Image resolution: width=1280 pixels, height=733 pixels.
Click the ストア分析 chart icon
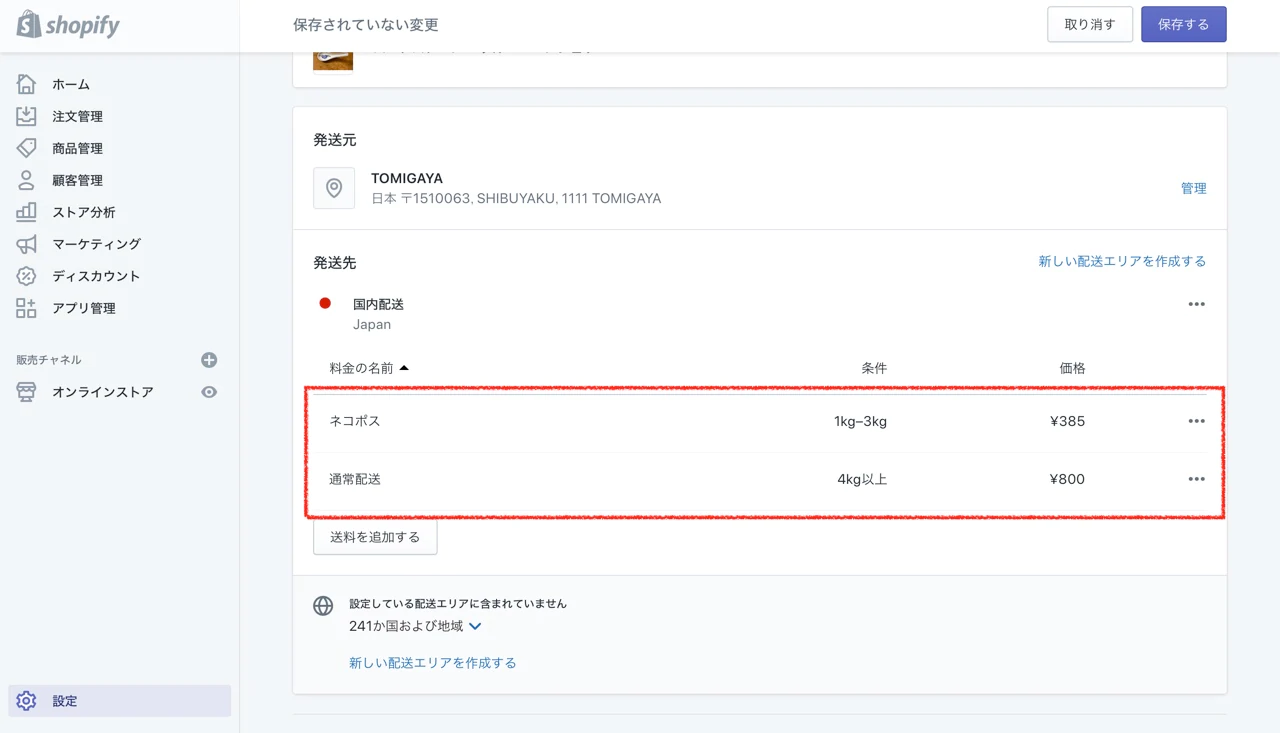(x=26, y=212)
